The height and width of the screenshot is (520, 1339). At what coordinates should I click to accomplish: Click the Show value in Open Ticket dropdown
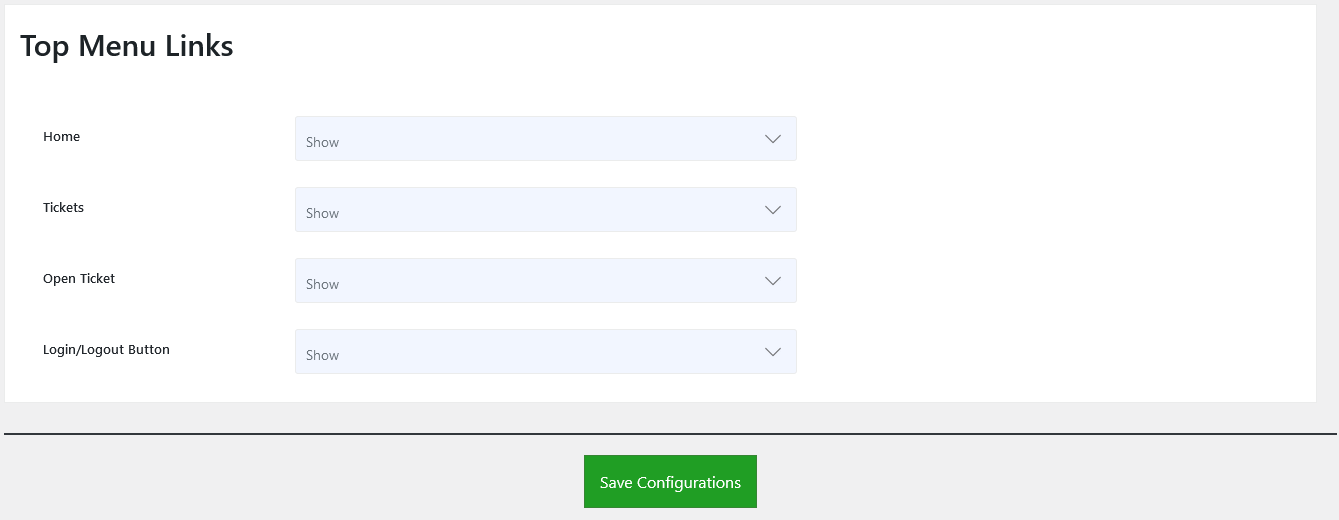pyautogui.click(x=322, y=285)
